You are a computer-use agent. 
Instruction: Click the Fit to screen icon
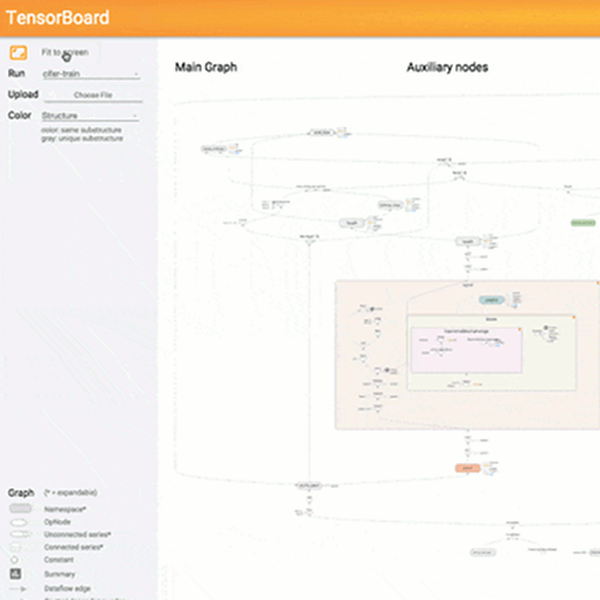click(18, 53)
